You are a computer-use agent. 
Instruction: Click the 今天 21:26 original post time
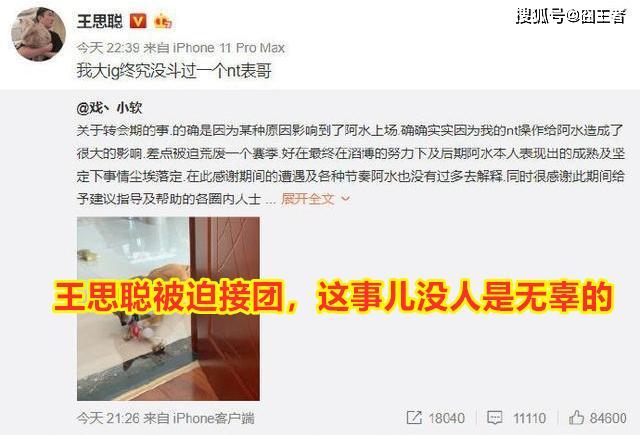click(108, 418)
